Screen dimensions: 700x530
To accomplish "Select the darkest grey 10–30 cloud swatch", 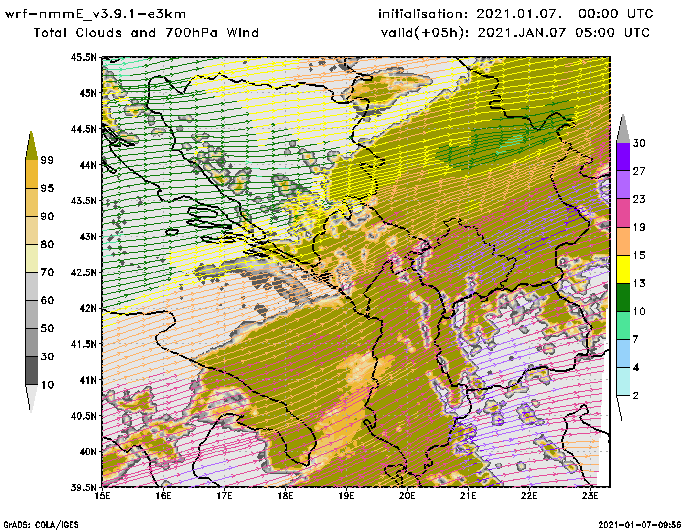I will point(31,371).
